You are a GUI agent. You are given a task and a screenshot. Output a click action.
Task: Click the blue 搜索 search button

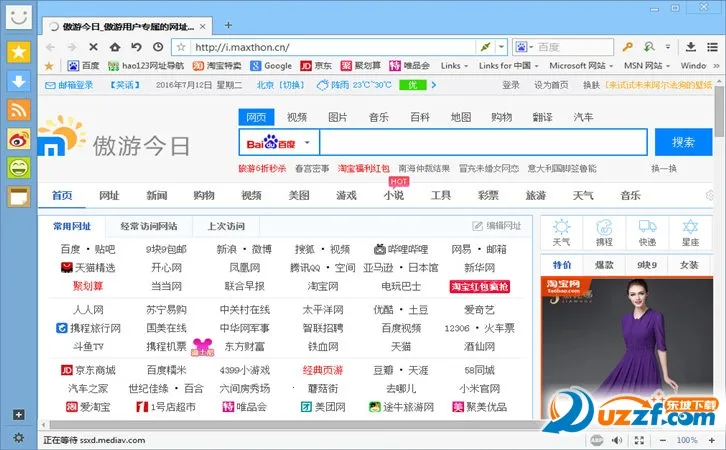click(683, 142)
